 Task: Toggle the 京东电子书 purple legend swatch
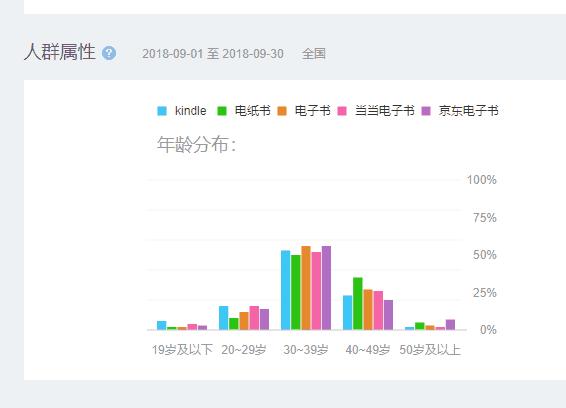pyautogui.click(x=426, y=111)
